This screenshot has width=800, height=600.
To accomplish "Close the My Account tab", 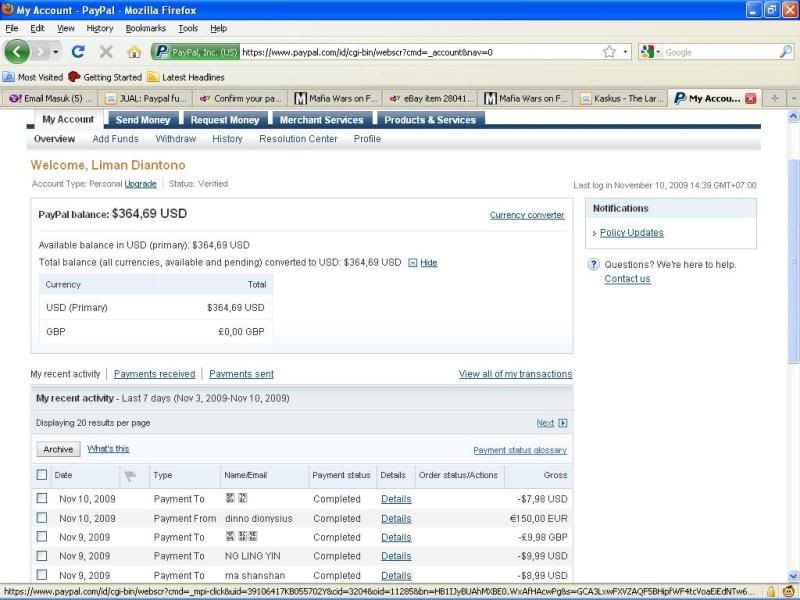I will coord(751,98).
